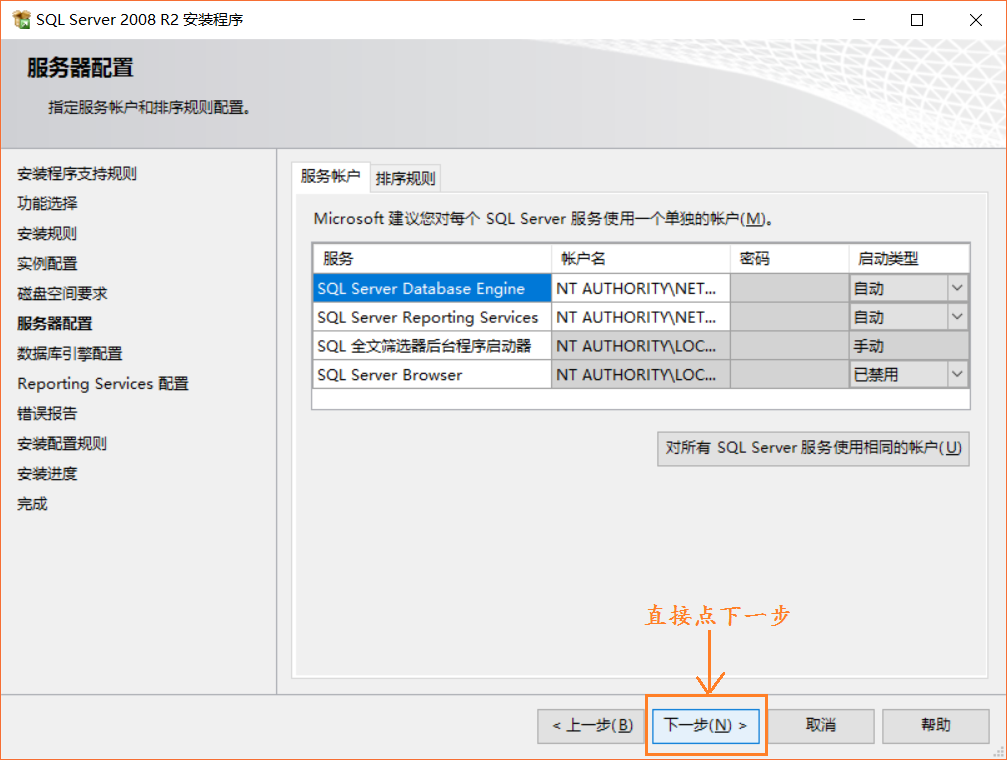This screenshot has width=1007, height=760.
Task: Click 安装进度 step in sidebar
Action: 47,473
